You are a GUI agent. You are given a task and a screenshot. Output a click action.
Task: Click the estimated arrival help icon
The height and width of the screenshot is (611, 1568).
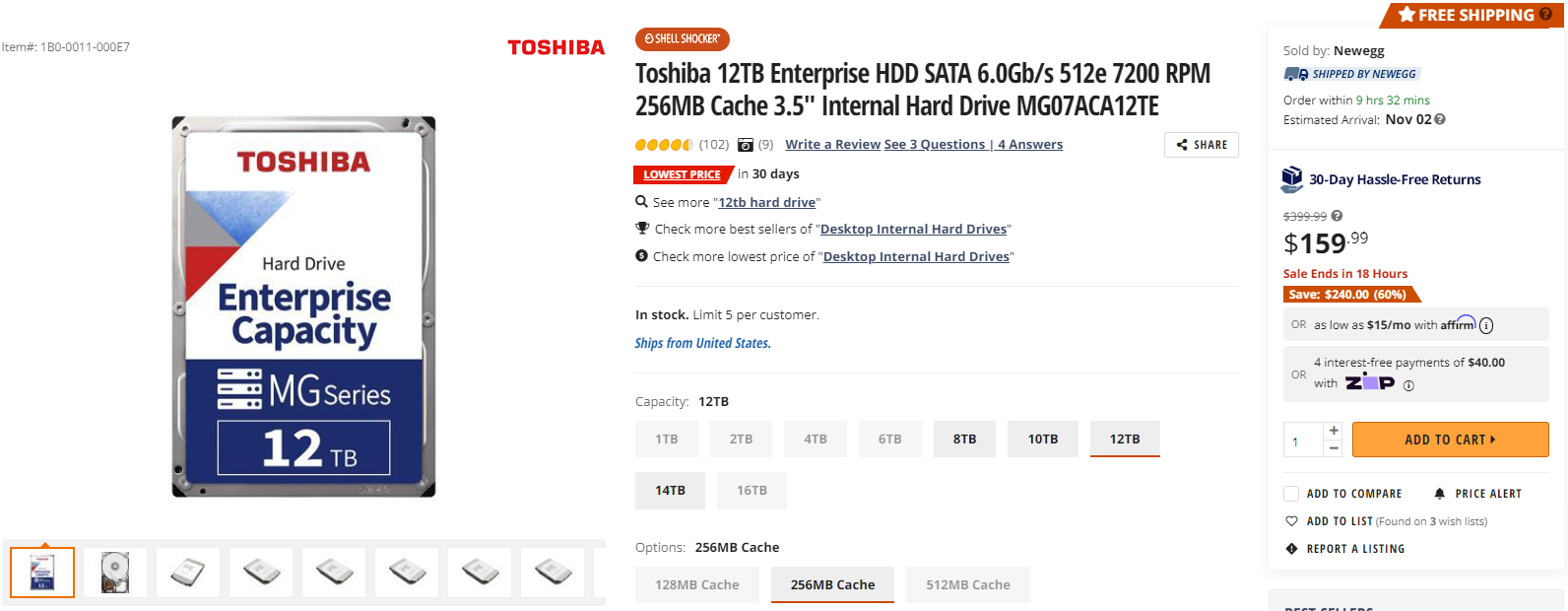[1440, 119]
